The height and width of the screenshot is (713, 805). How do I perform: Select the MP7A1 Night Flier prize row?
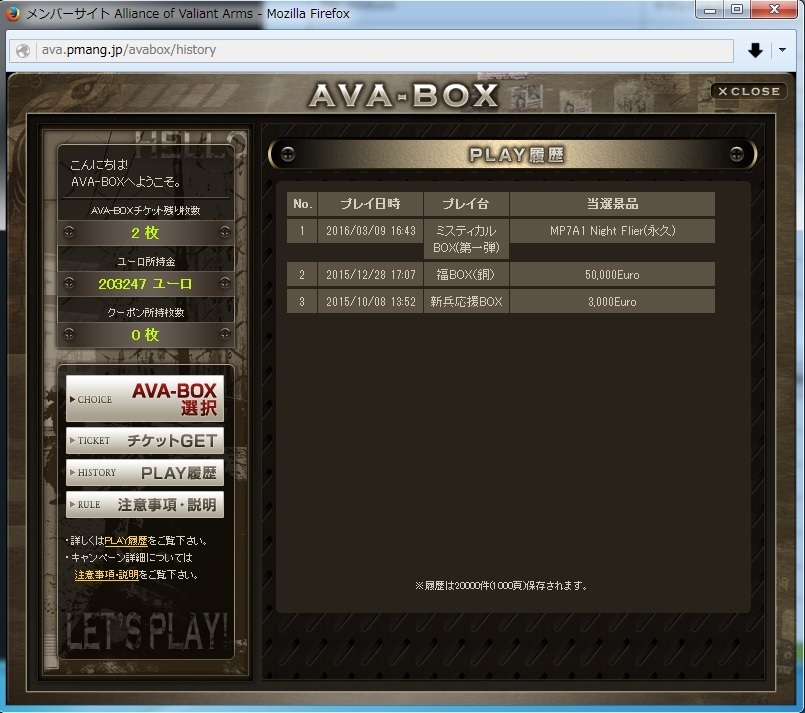pyautogui.click(x=612, y=231)
